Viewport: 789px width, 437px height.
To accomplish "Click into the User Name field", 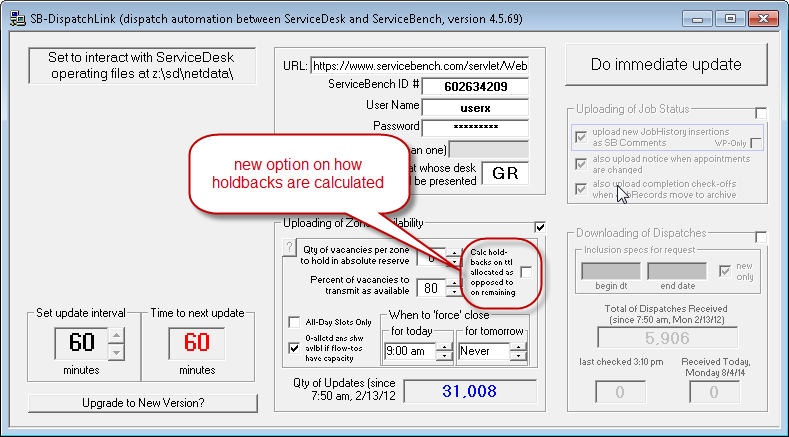I will [x=474, y=107].
